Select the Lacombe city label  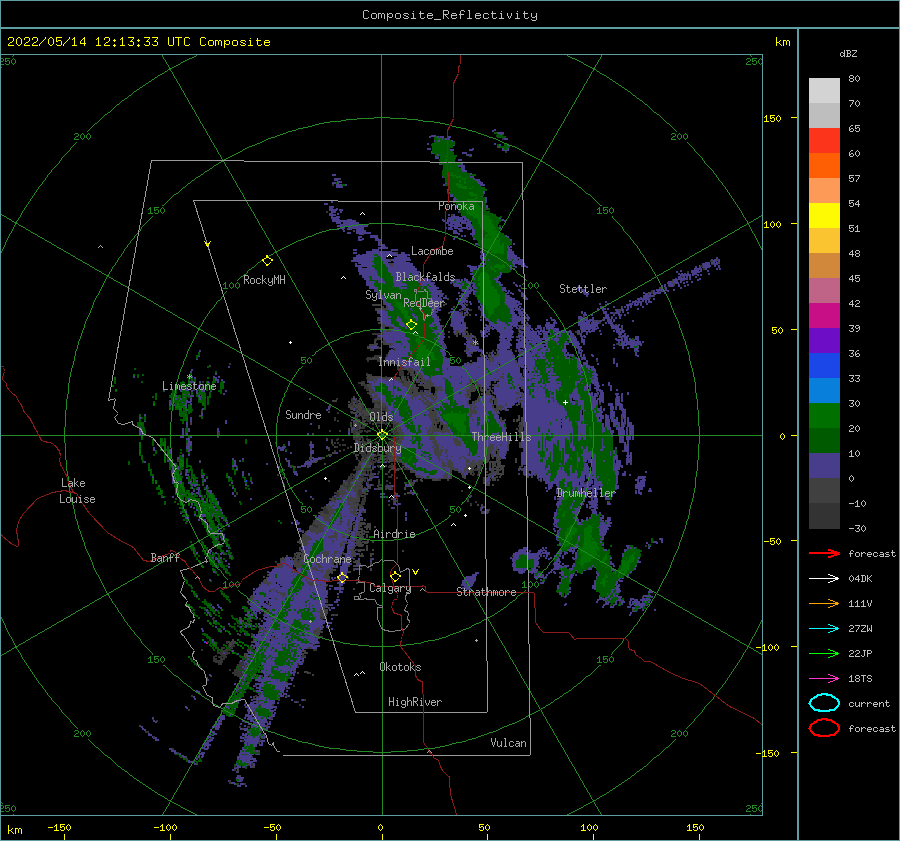(x=432, y=251)
